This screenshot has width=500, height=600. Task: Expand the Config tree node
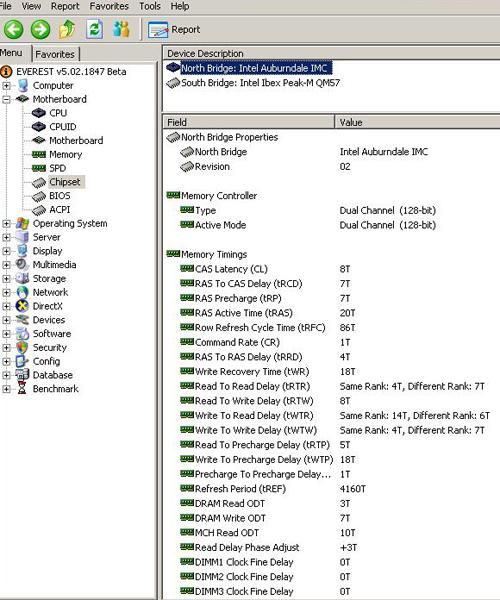[7, 361]
